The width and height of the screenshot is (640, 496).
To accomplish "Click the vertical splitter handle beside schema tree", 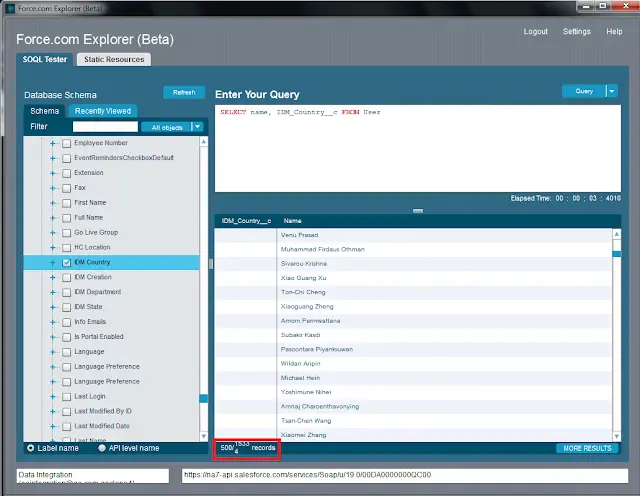I will tap(211, 264).
